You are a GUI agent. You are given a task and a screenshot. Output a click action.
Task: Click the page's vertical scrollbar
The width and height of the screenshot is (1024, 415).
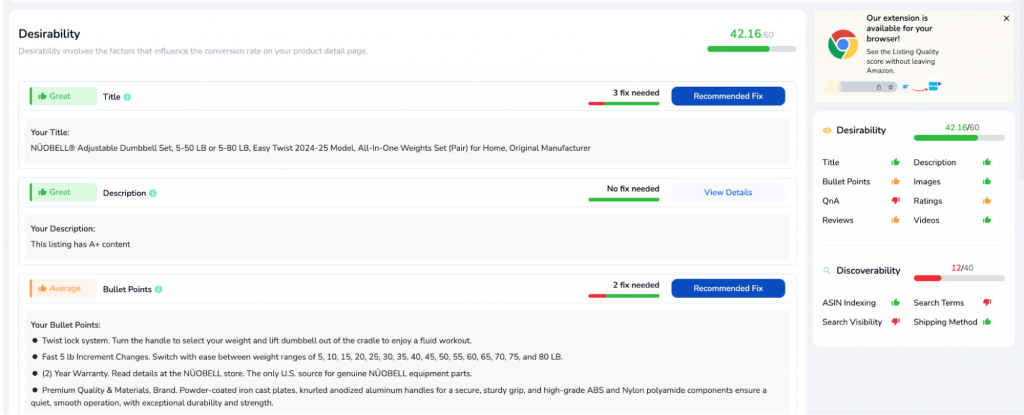pos(1021,91)
